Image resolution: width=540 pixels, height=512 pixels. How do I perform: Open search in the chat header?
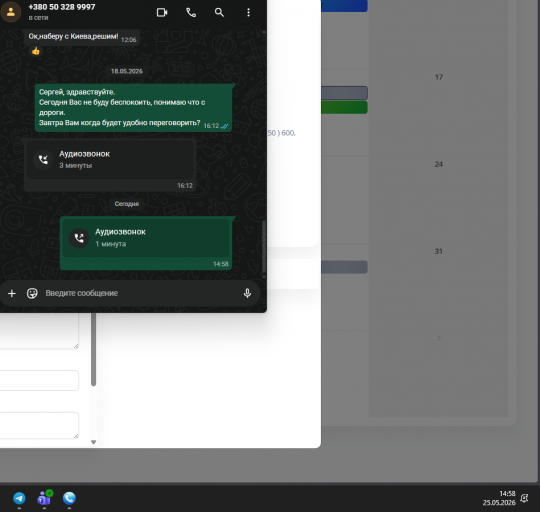[219, 13]
